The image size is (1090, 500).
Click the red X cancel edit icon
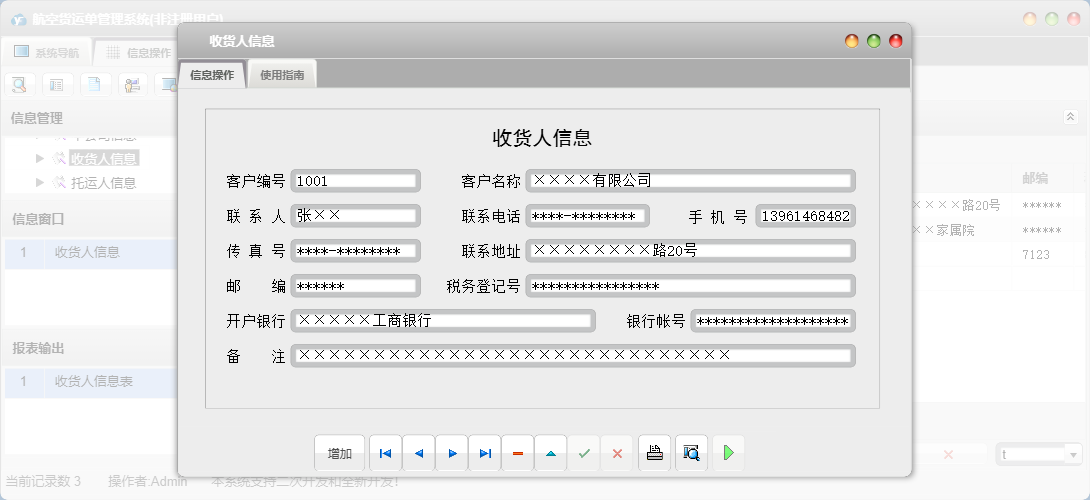[x=617, y=453]
